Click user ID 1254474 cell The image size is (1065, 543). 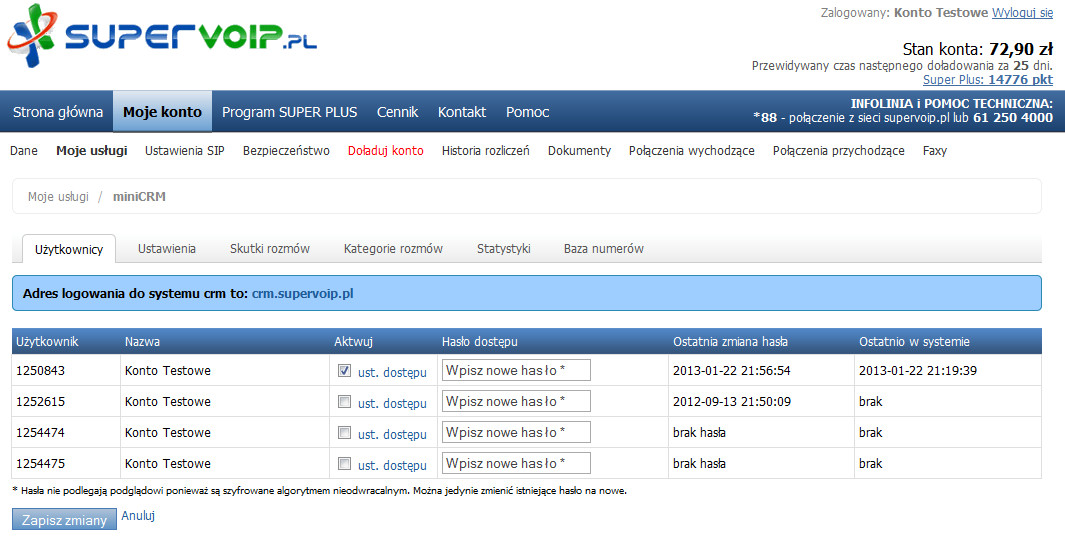click(x=41, y=432)
